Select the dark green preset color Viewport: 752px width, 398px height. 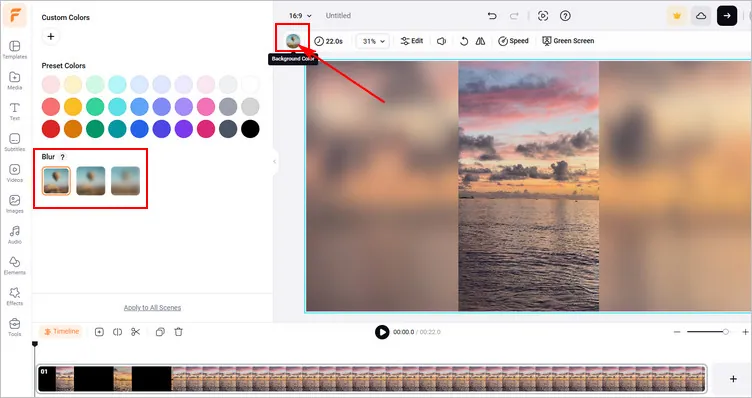[x=95, y=129]
